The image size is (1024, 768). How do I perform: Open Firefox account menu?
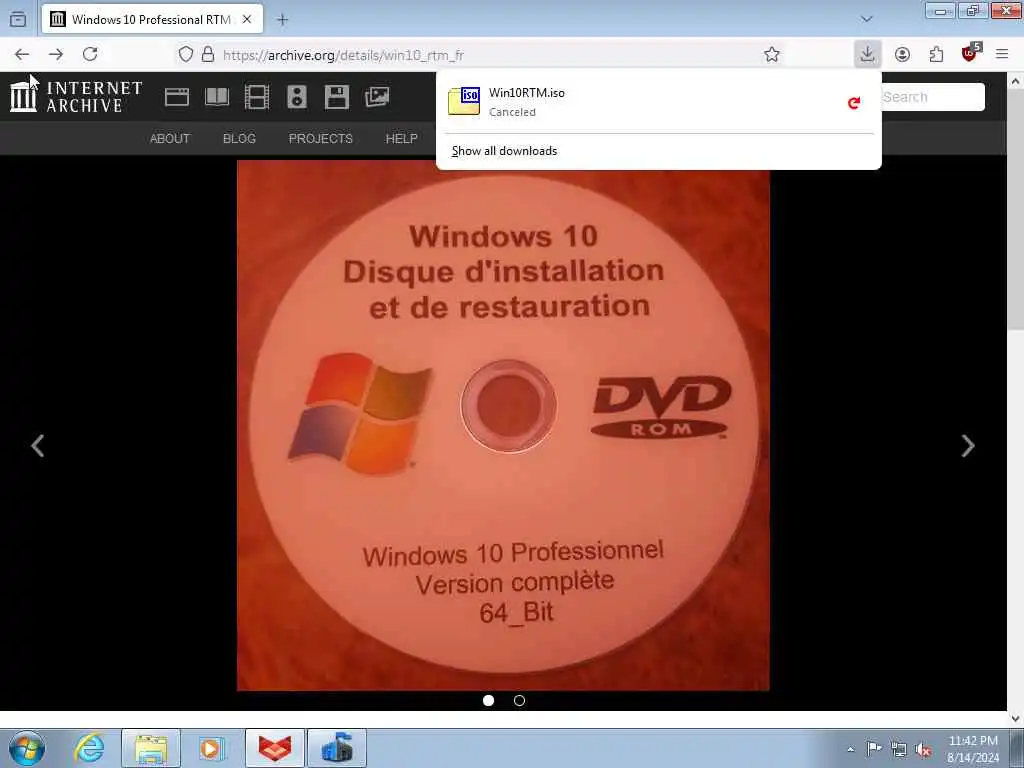(x=903, y=54)
